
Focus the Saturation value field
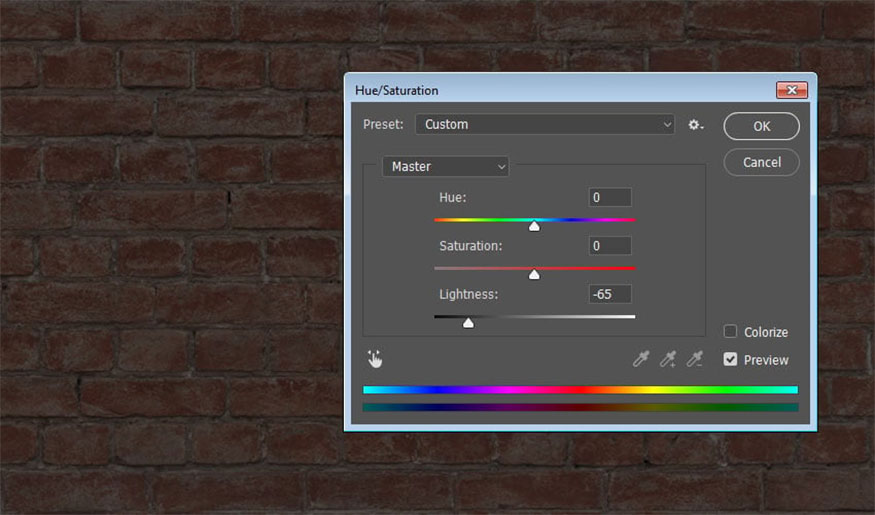tap(610, 246)
